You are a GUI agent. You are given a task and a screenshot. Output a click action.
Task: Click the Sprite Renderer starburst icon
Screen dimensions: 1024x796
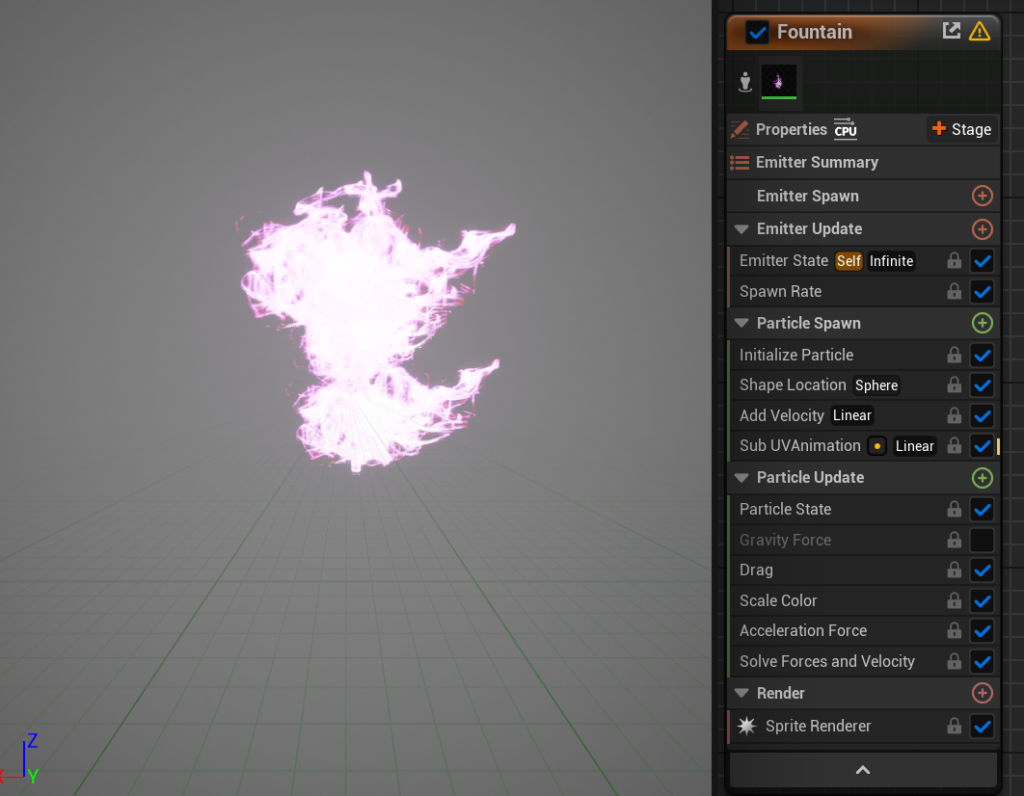tap(747, 726)
